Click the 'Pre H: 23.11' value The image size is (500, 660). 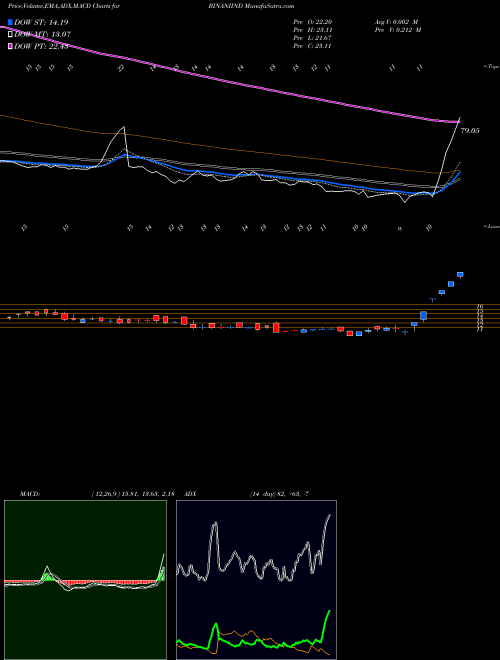coord(314,30)
